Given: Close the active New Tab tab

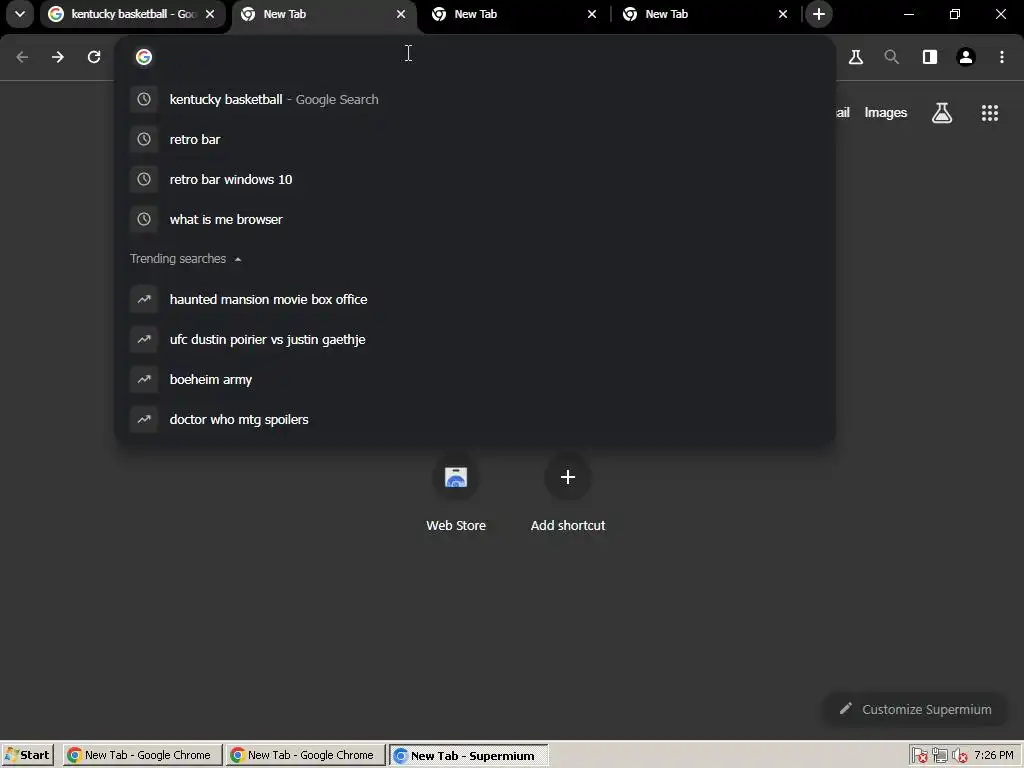Looking at the screenshot, I should [401, 14].
